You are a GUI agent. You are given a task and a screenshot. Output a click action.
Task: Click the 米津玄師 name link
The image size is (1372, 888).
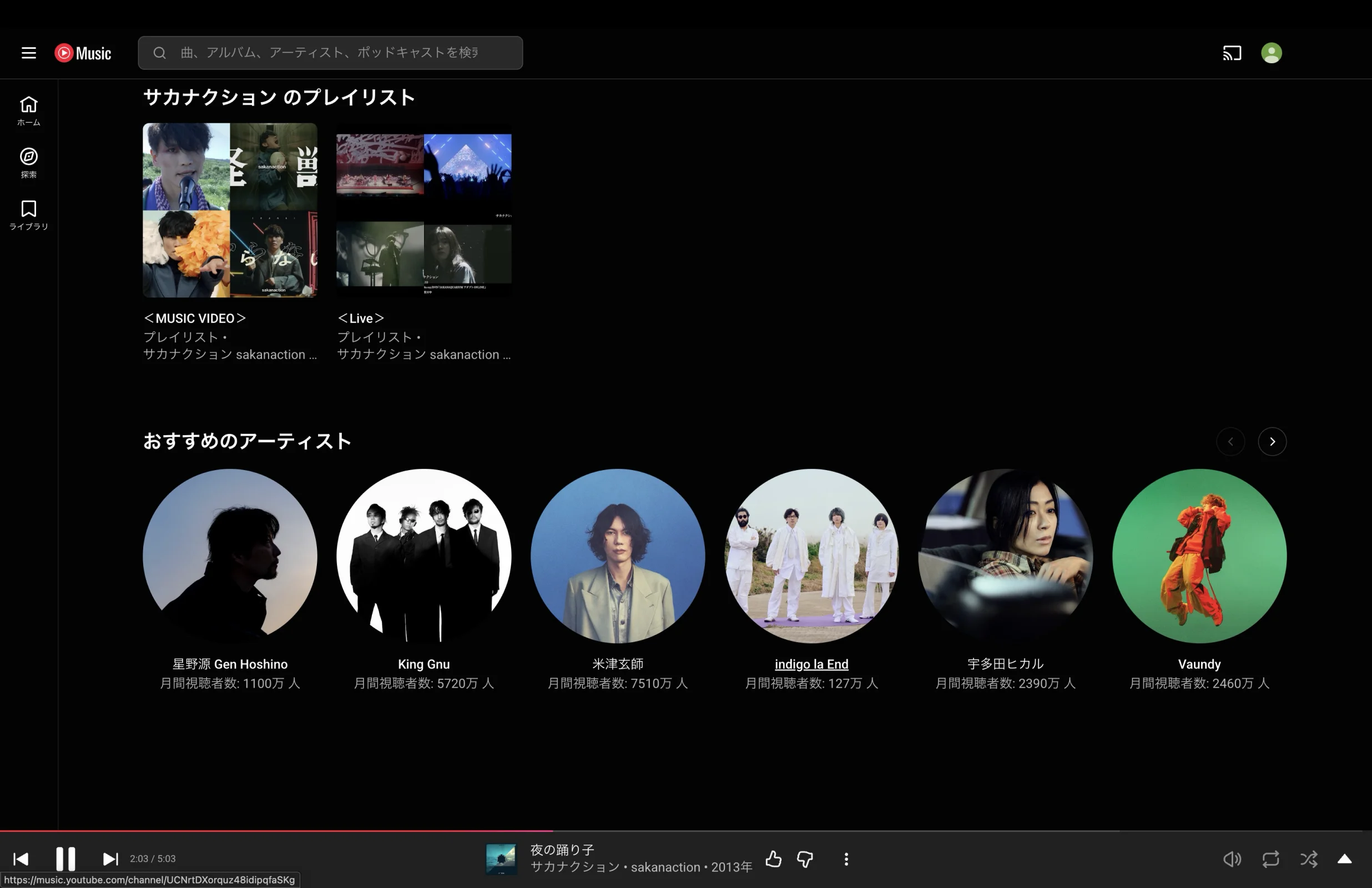pos(617,664)
